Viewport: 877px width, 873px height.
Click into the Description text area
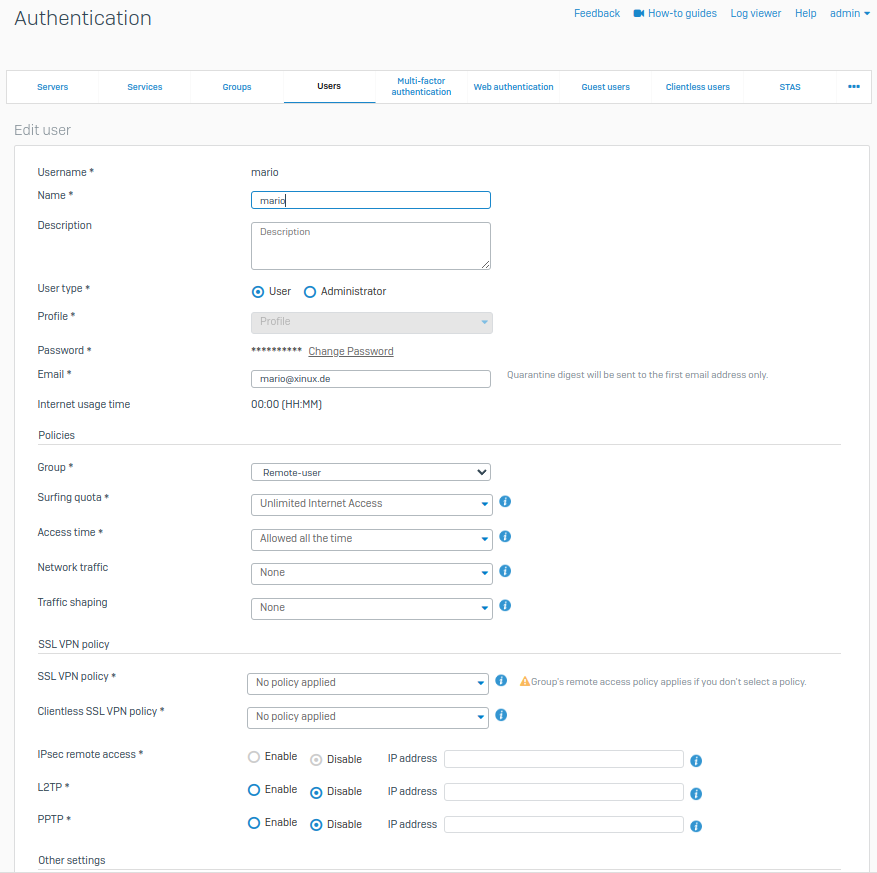click(x=370, y=246)
